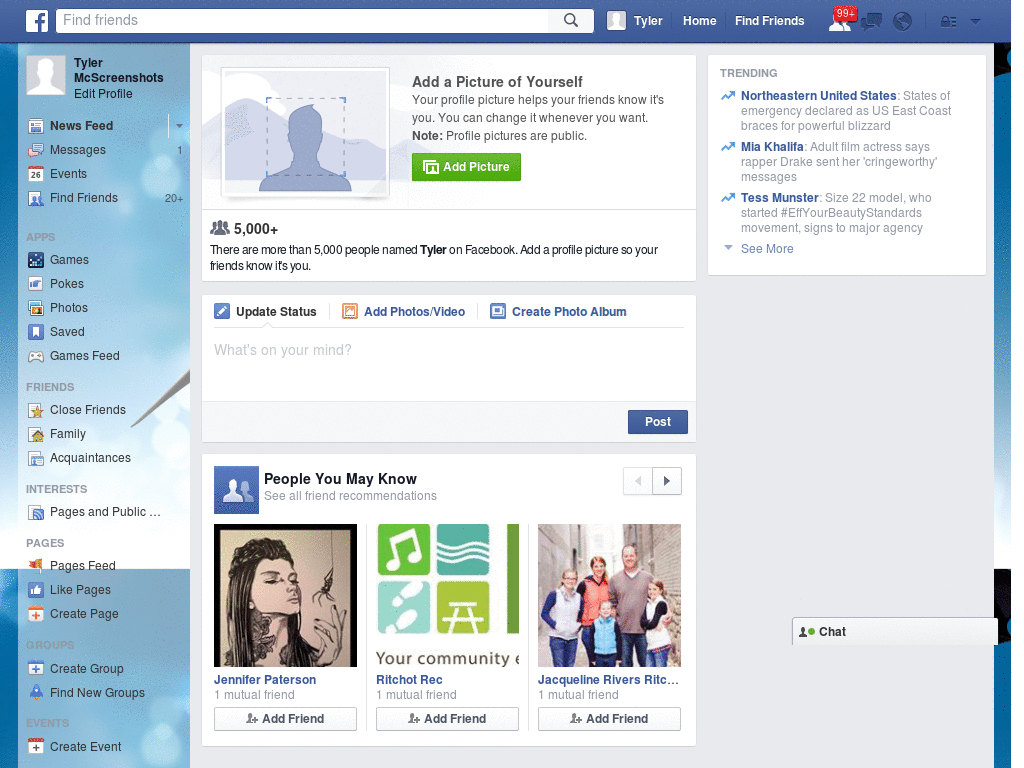This screenshot has height=768, width=1024.
Task: Click the Family house icon
Action: tap(36, 434)
